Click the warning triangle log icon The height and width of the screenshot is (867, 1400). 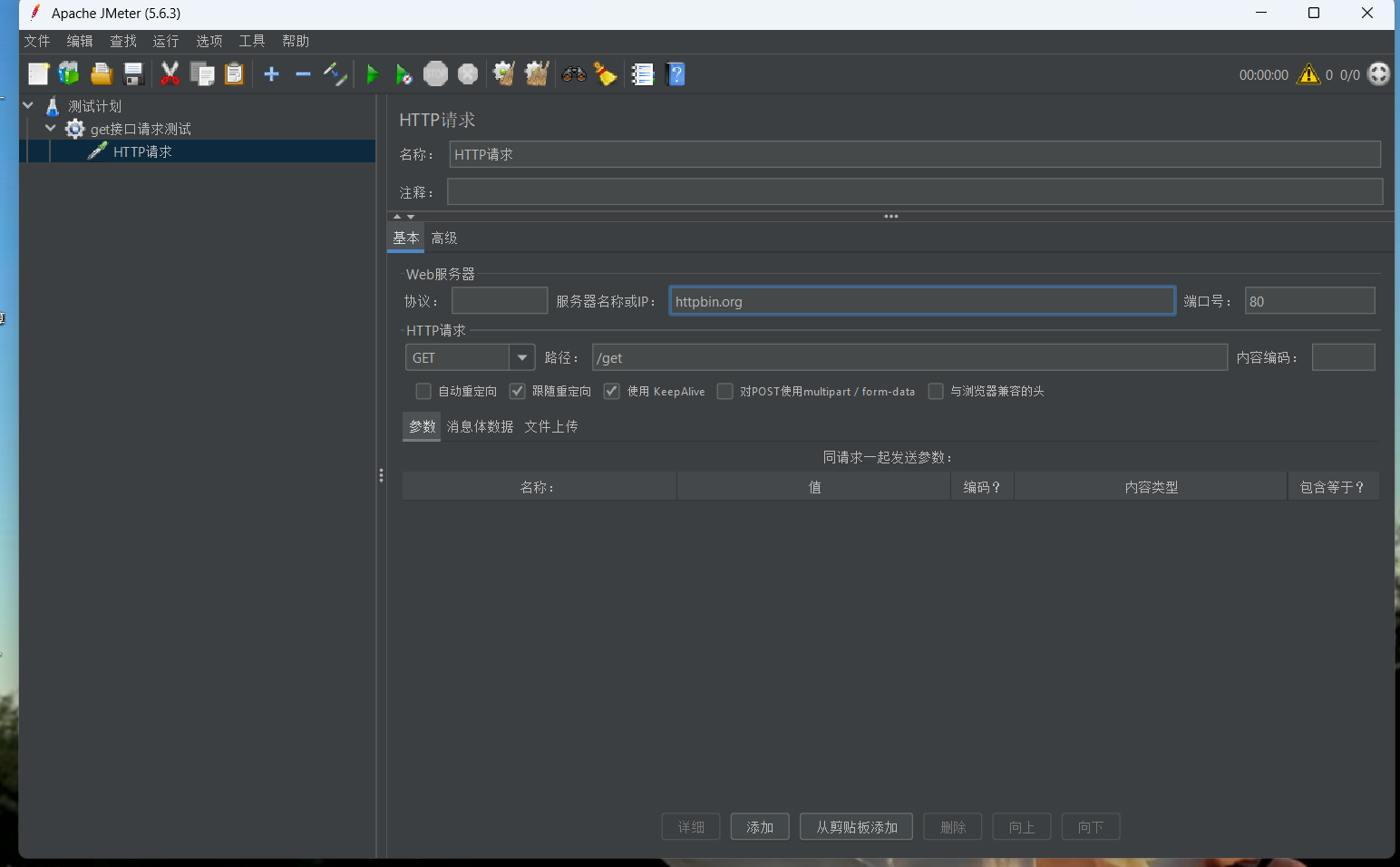(x=1308, y=74)
